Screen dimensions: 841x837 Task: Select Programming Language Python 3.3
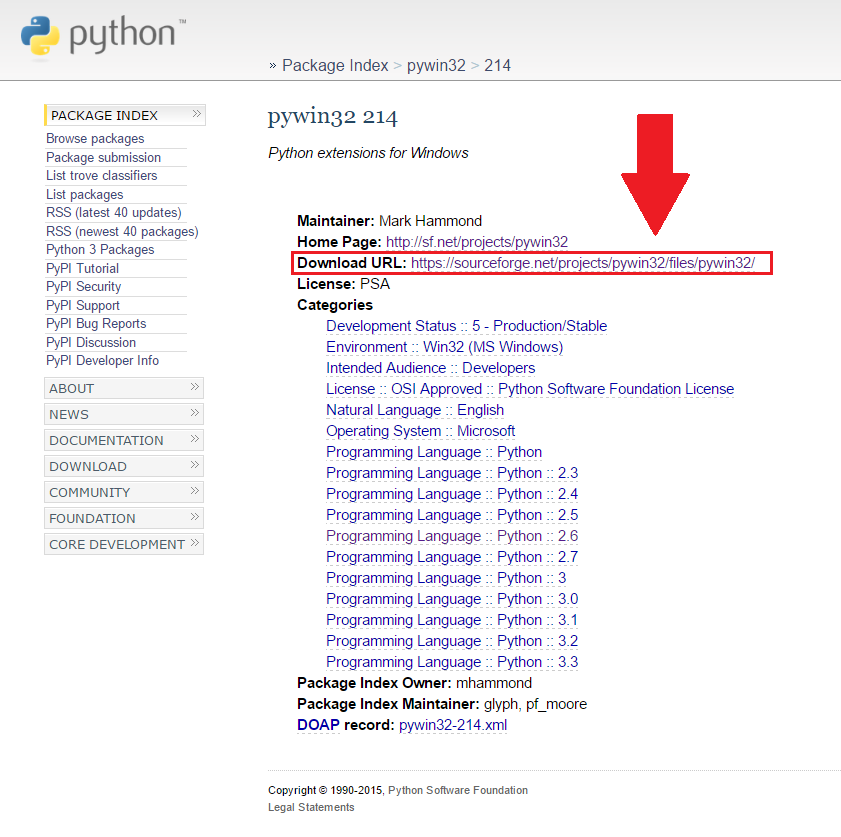[x=452, y=662]
